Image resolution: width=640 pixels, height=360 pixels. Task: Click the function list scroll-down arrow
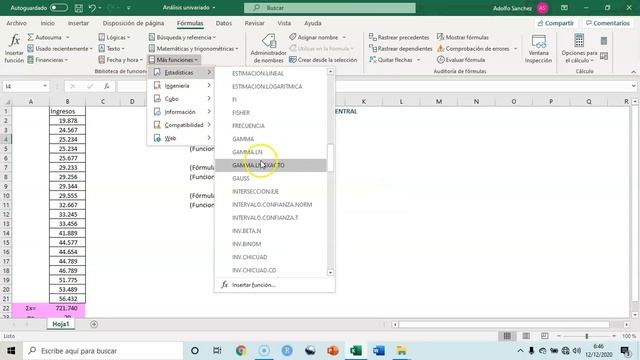pyautogui.click(x=330, y=272)
